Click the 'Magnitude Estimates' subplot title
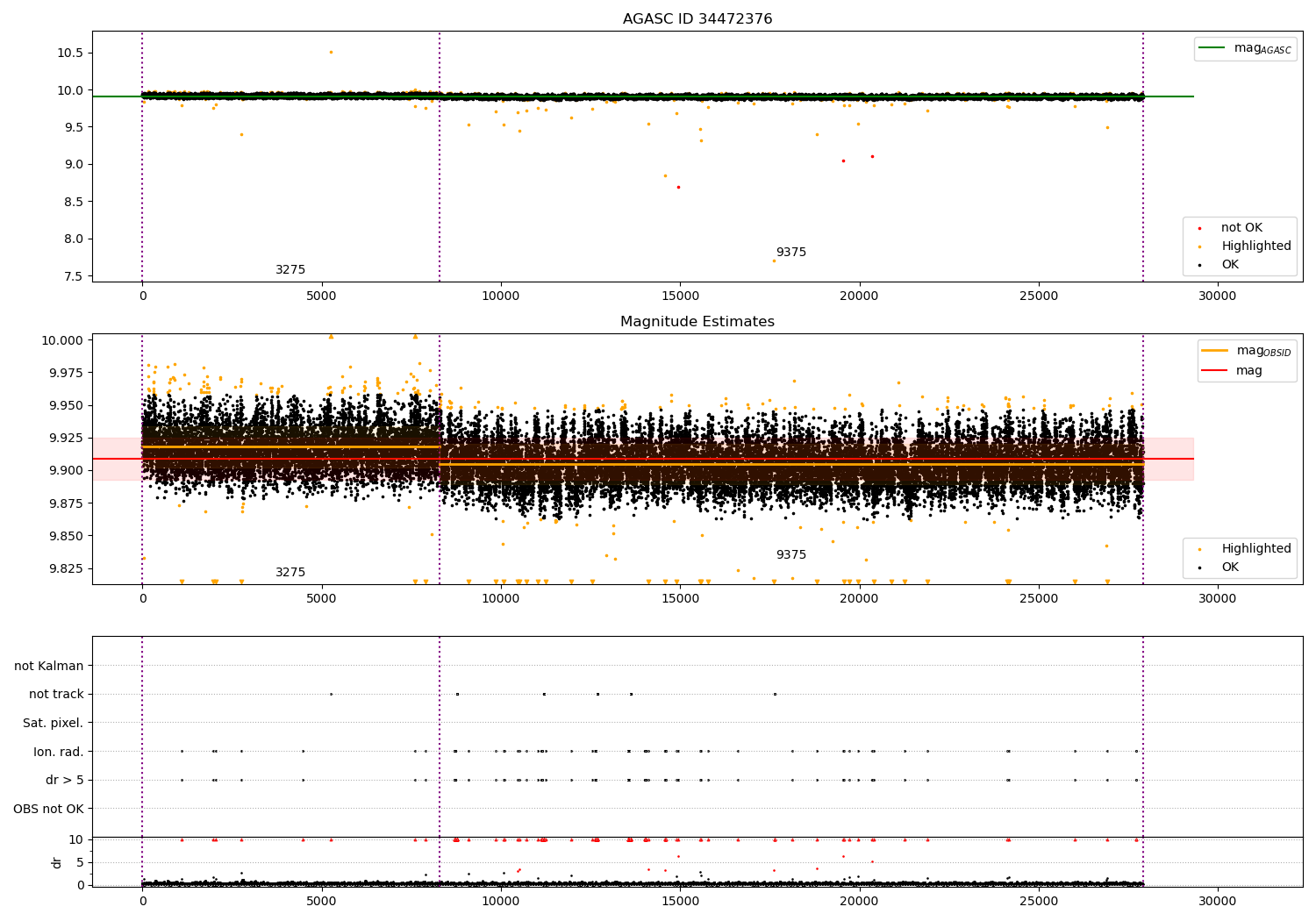The width and height of the screenshot is (1316, 921). coord(697,322)
